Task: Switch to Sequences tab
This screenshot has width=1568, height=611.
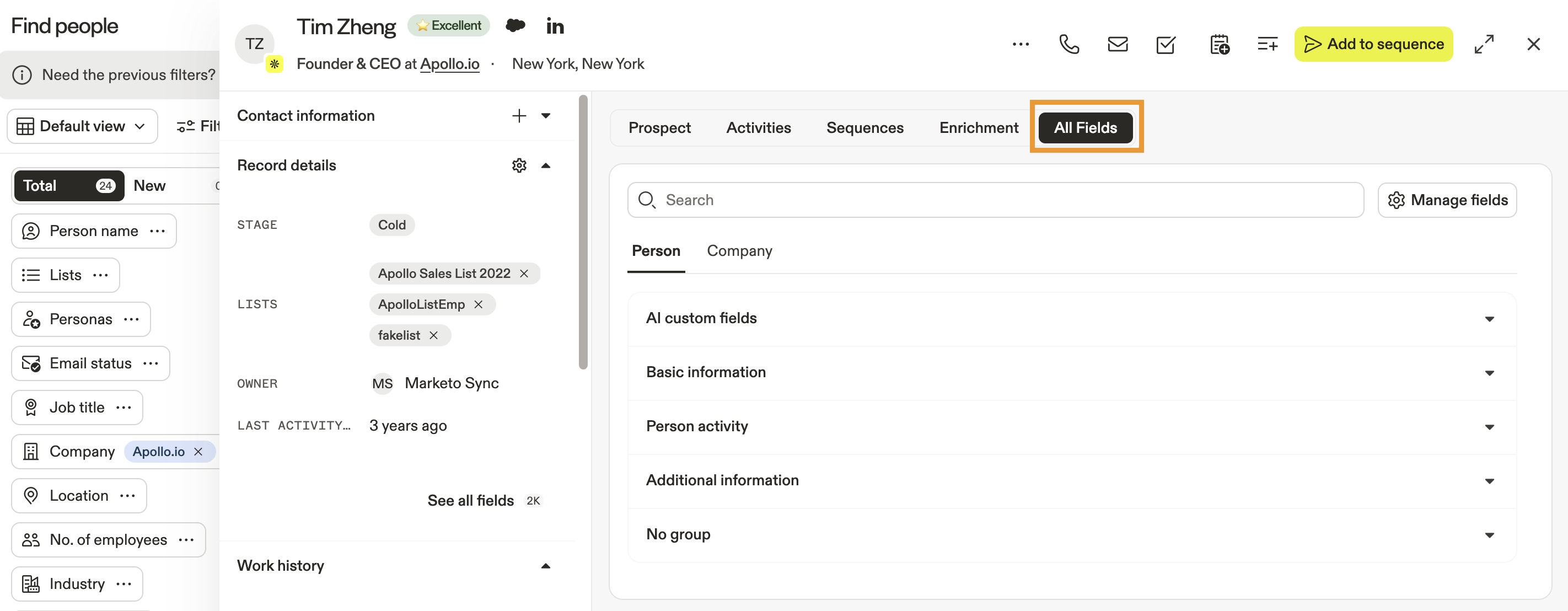Action: click(865, 128)
